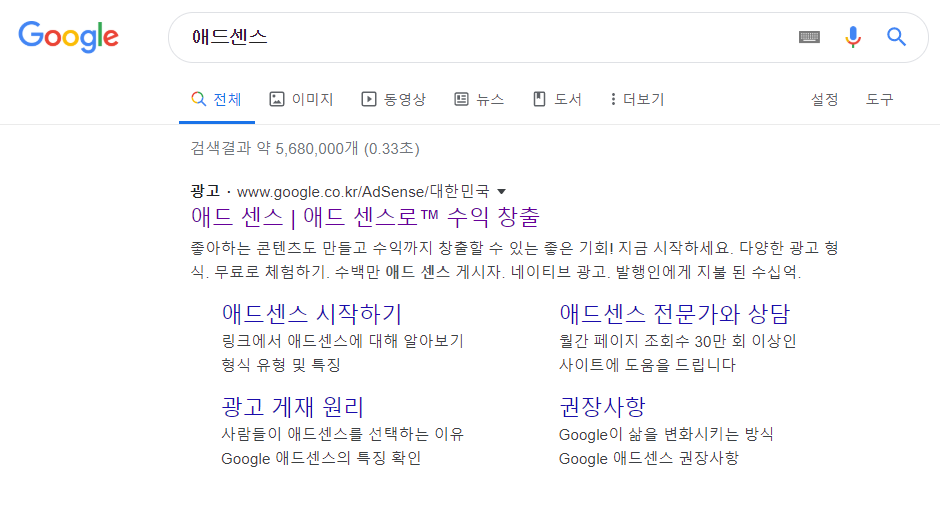Viewport: 940px width, 505px height.
Task: Click the text 월간 페이지 조회수 30만 회 이상인
Action: (677, 341)
